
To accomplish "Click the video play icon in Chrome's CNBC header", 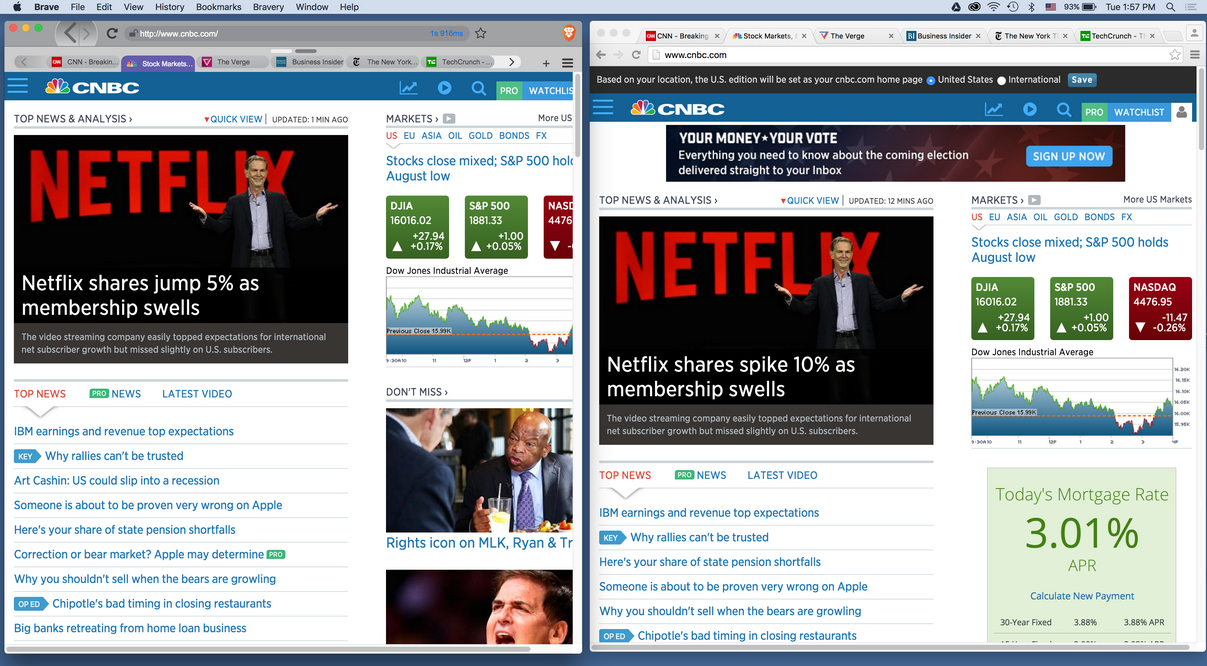I will [x=1029, y=109].
